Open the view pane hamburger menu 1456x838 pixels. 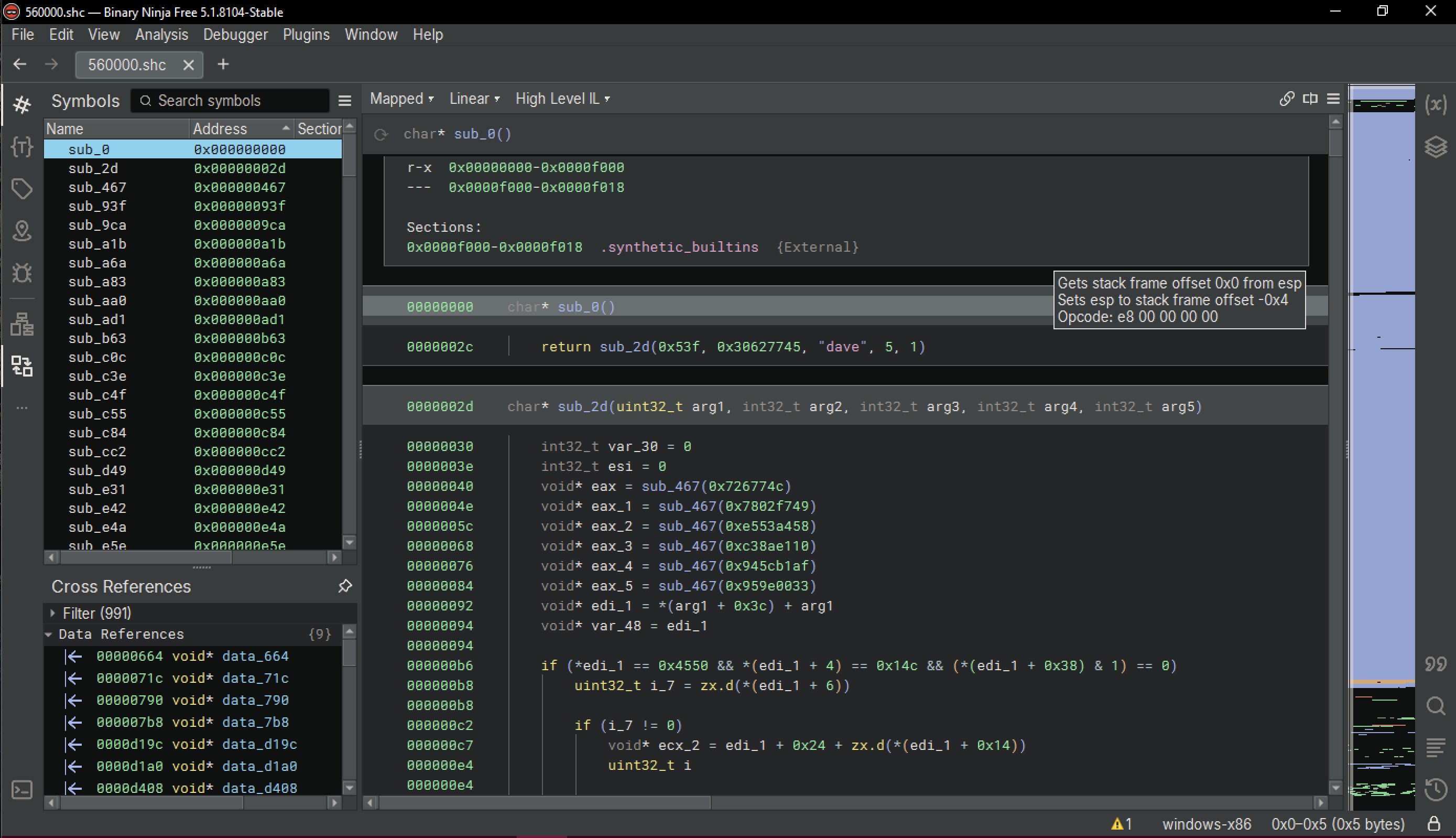coord(1333,99)
